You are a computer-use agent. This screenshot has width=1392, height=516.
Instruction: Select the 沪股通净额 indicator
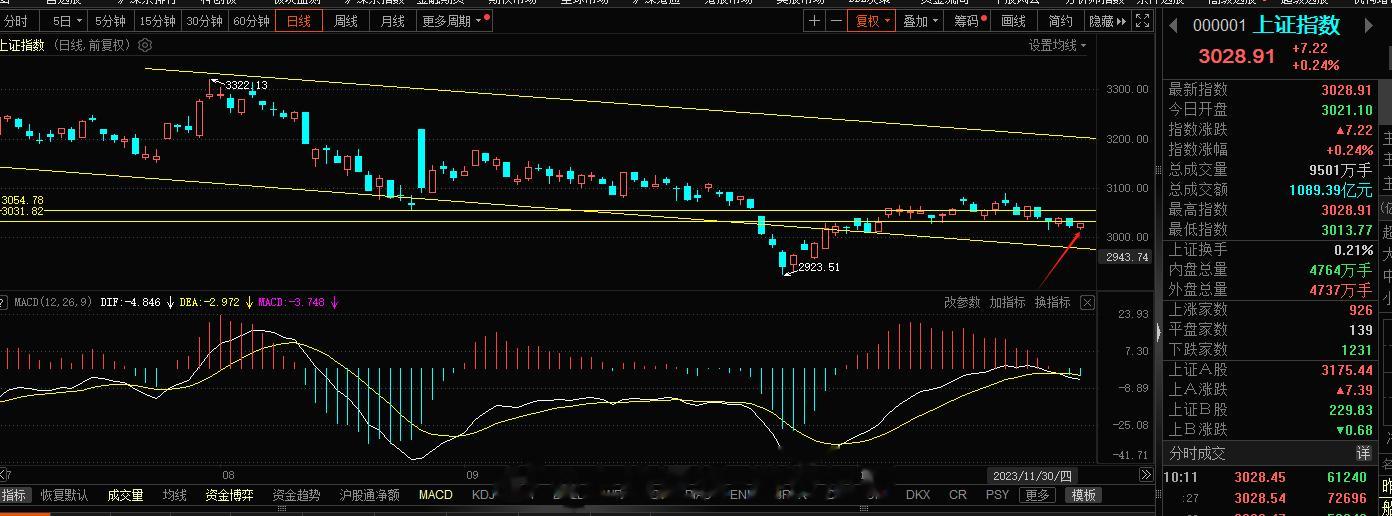coord(369,495)
